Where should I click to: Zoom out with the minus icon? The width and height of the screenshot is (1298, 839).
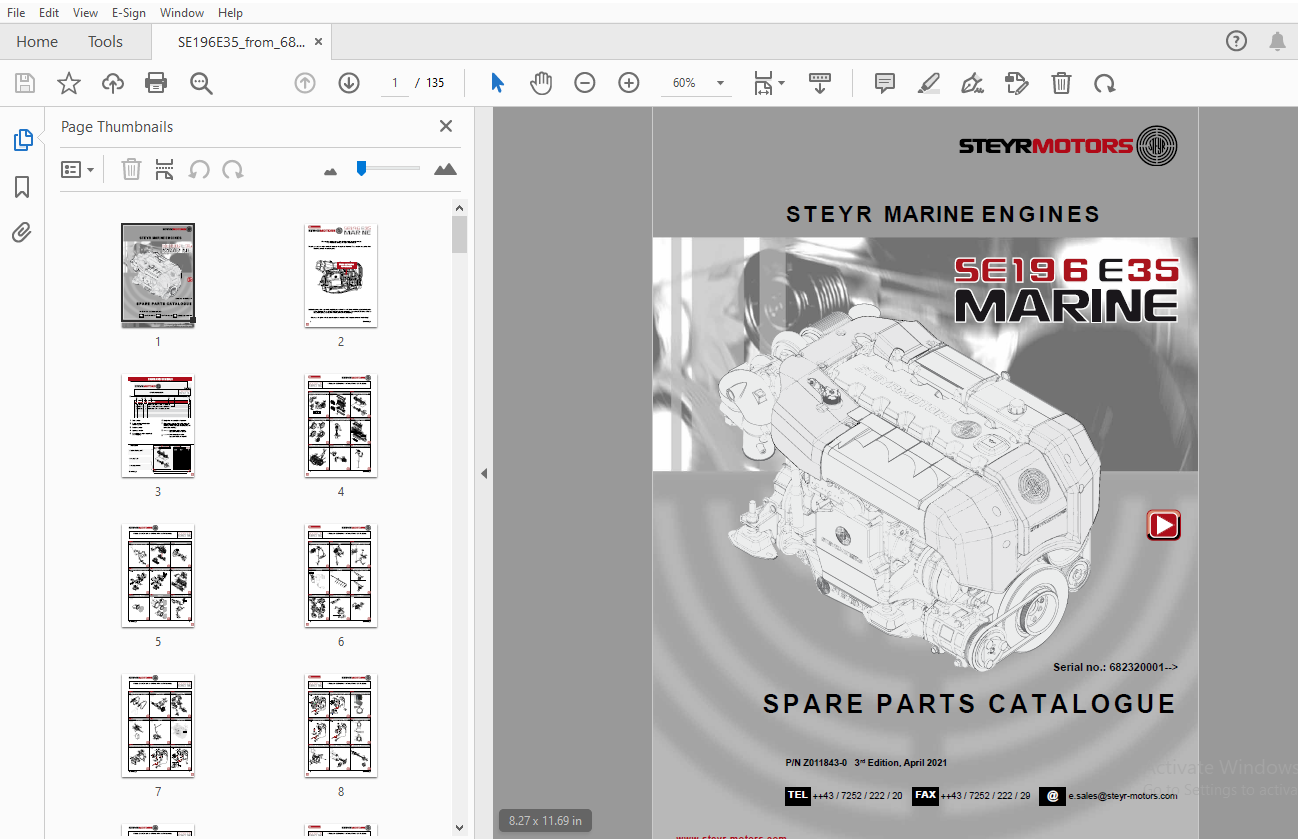point(585,83)
